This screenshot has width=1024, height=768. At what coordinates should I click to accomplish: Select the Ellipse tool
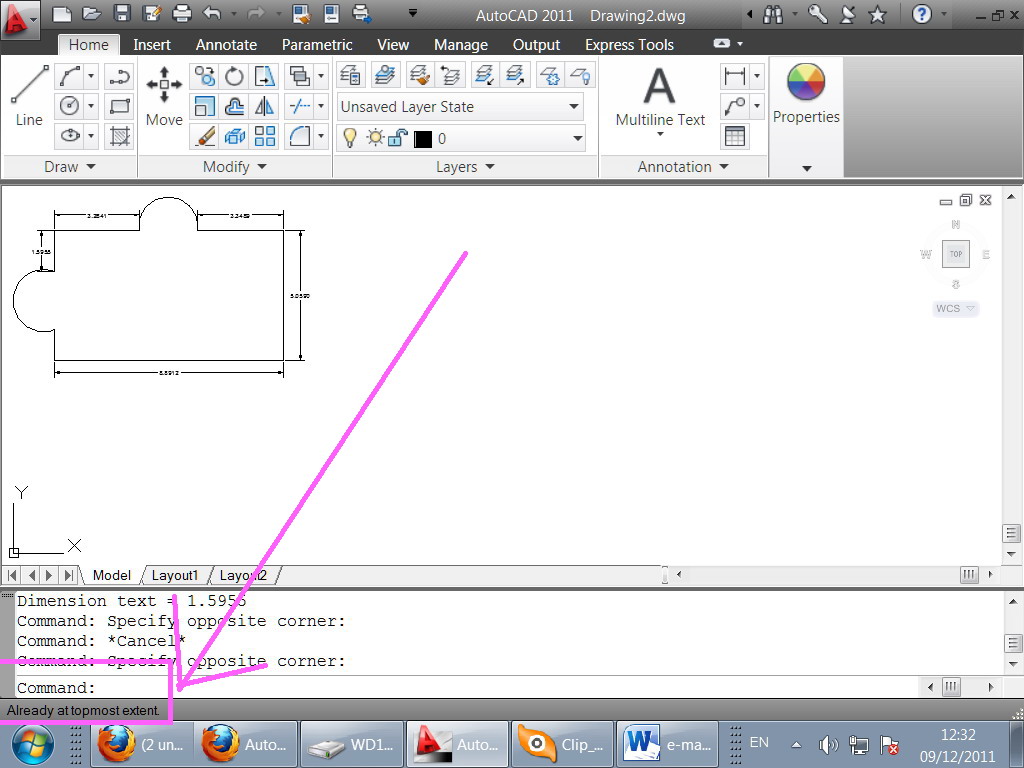[x=70, y=136]
